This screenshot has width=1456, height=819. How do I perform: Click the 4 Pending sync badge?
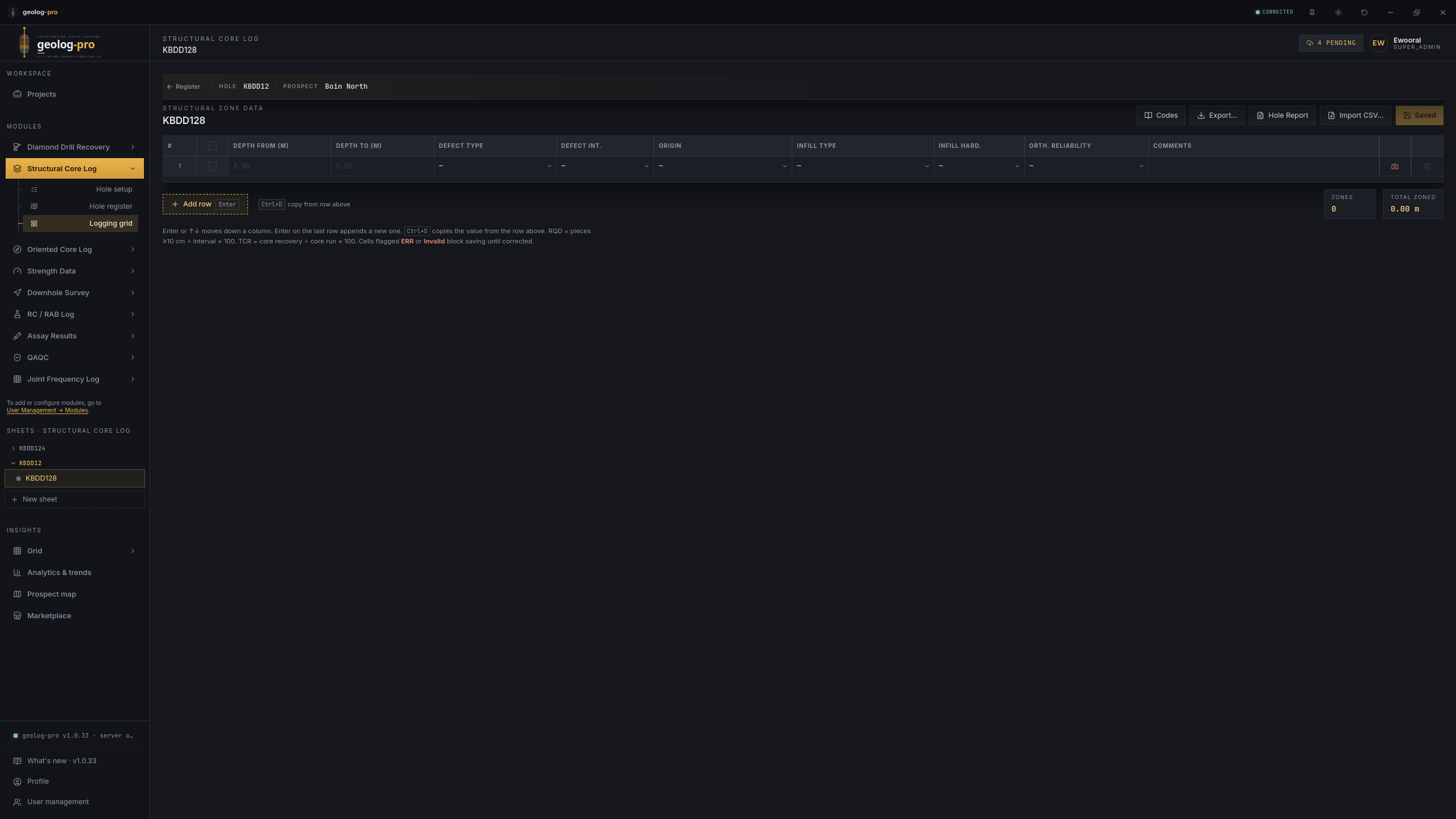click(x=1331, y=43)
